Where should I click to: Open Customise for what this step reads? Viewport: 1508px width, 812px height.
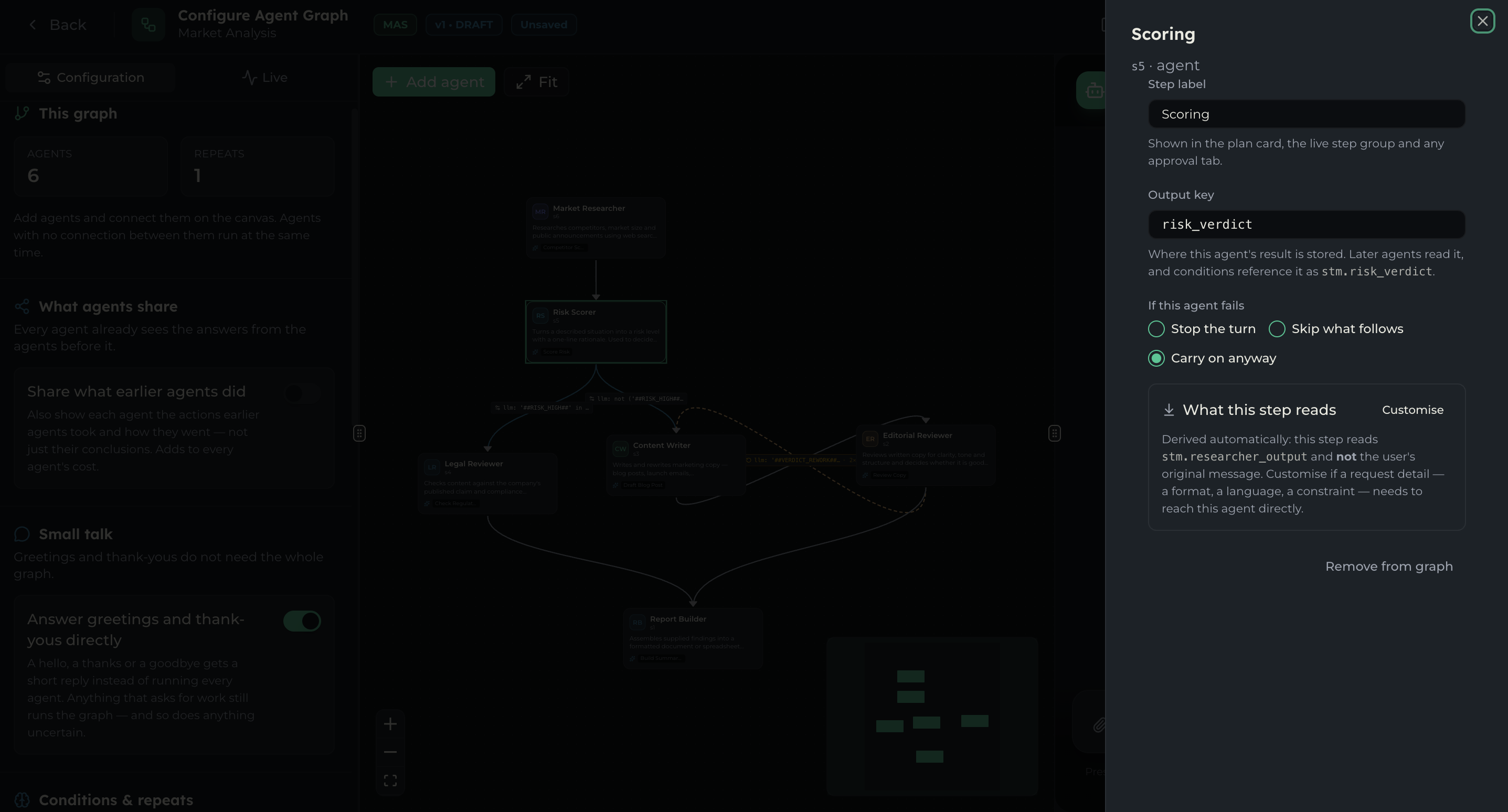tap(1412, 410)
